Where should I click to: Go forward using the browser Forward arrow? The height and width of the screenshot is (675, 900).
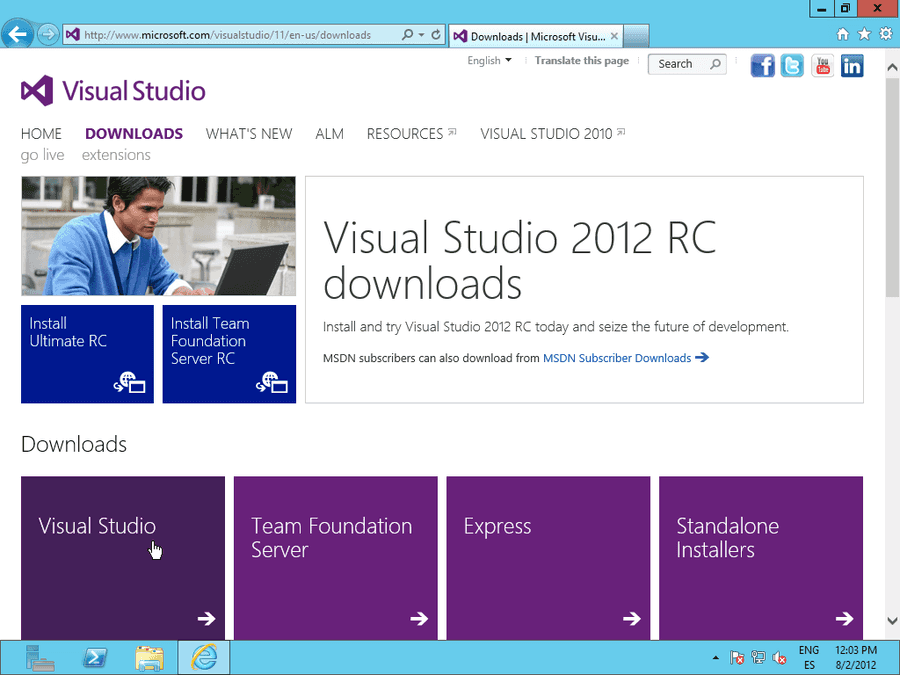[48, 34]
